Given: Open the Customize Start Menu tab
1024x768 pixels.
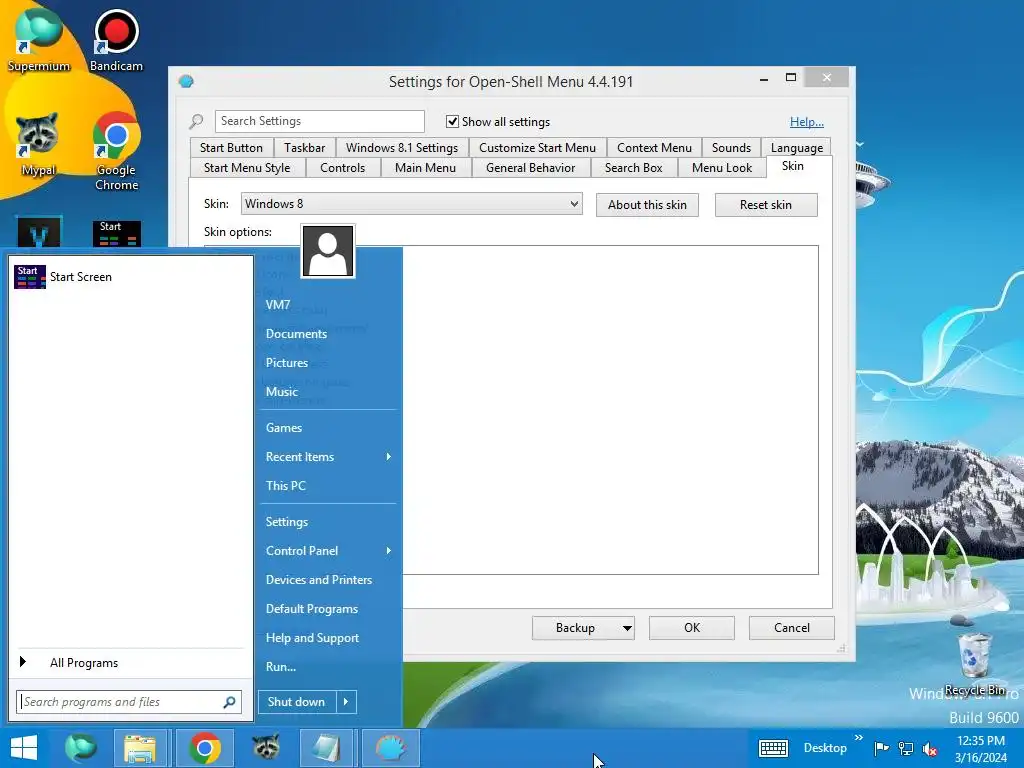Looking at the screenshot, I should [x=537, y=148].
